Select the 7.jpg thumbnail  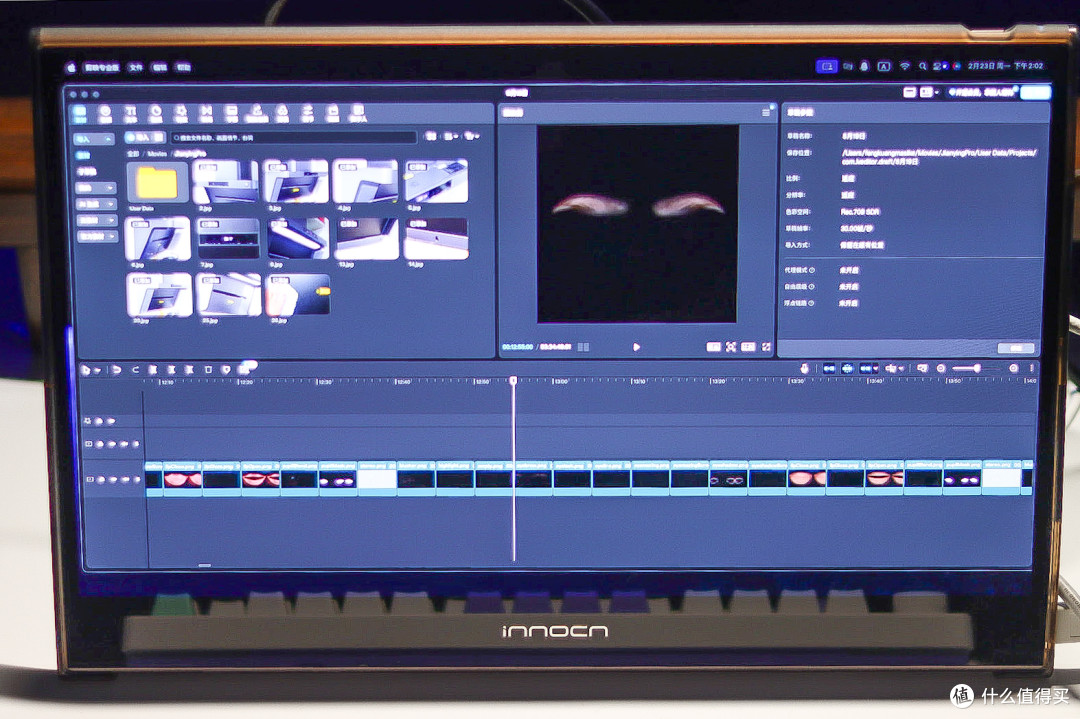(x=228, y=239)
